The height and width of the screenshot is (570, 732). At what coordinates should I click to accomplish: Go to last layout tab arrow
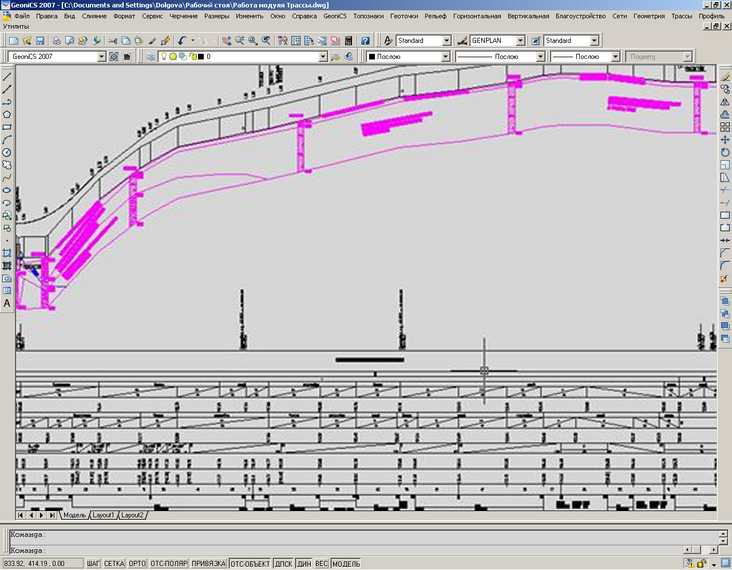coord(52,515)
